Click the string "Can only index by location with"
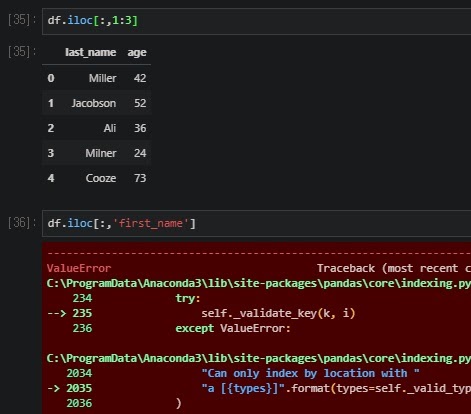Image resolution: width=471 pixels, height=414 pixels. (310, 373)
